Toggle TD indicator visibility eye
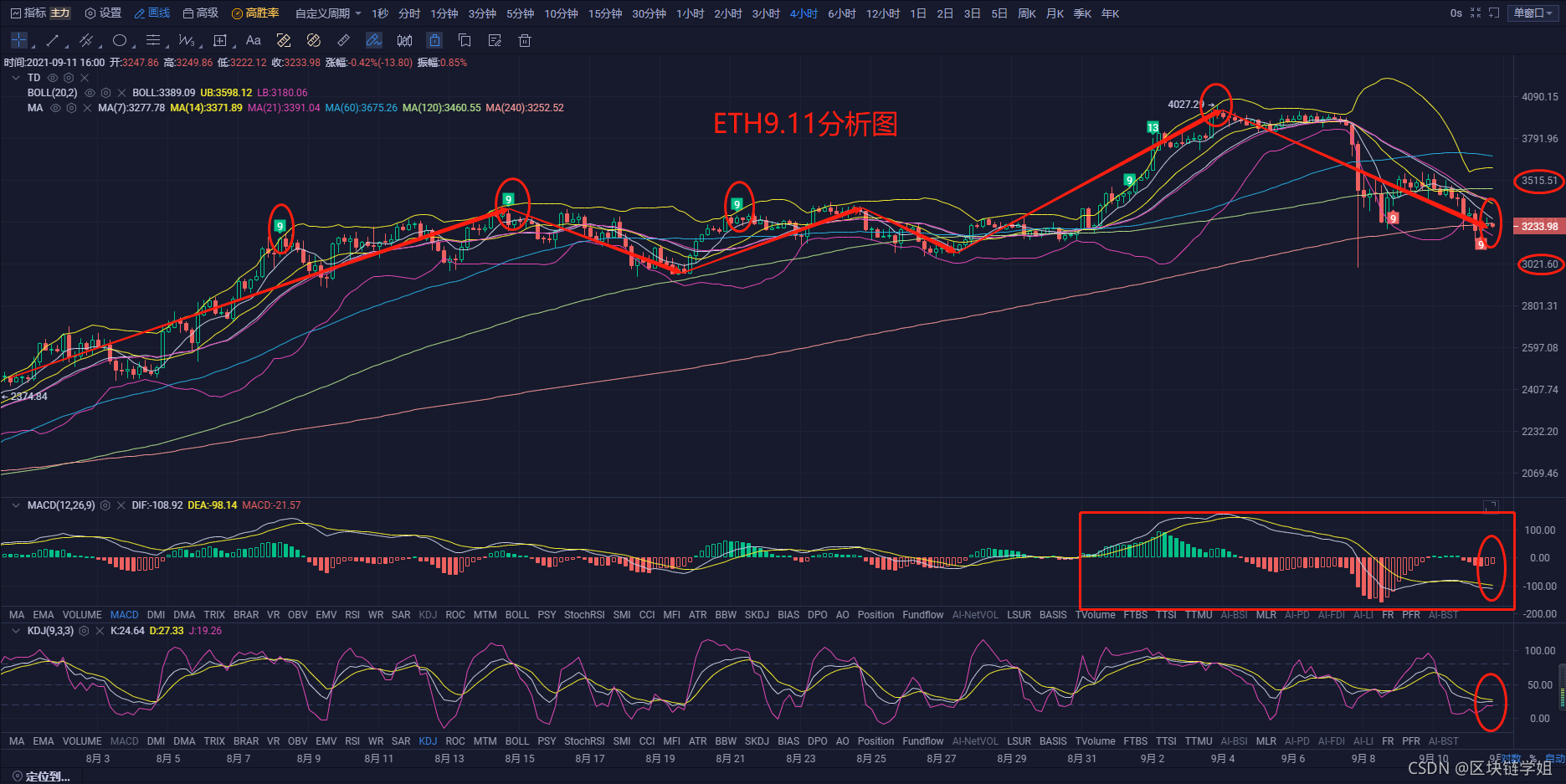Screen dimensions: 1566x784 [x=53, y=78]
